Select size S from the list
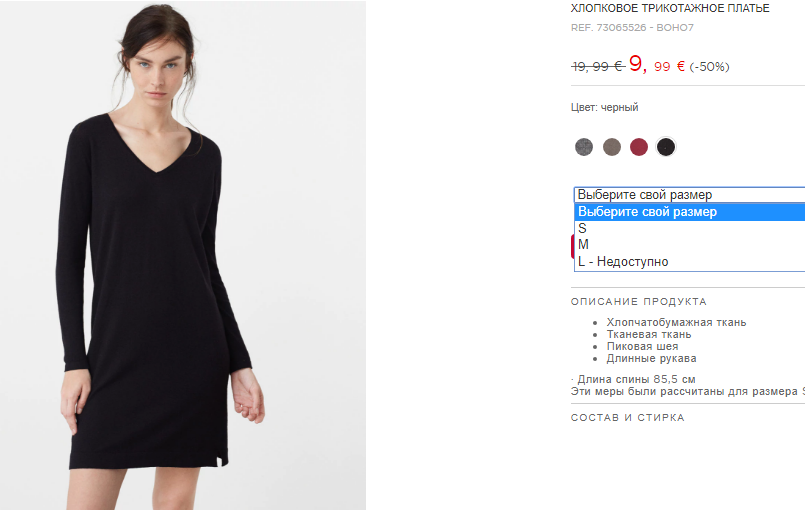 click(689, 228)
